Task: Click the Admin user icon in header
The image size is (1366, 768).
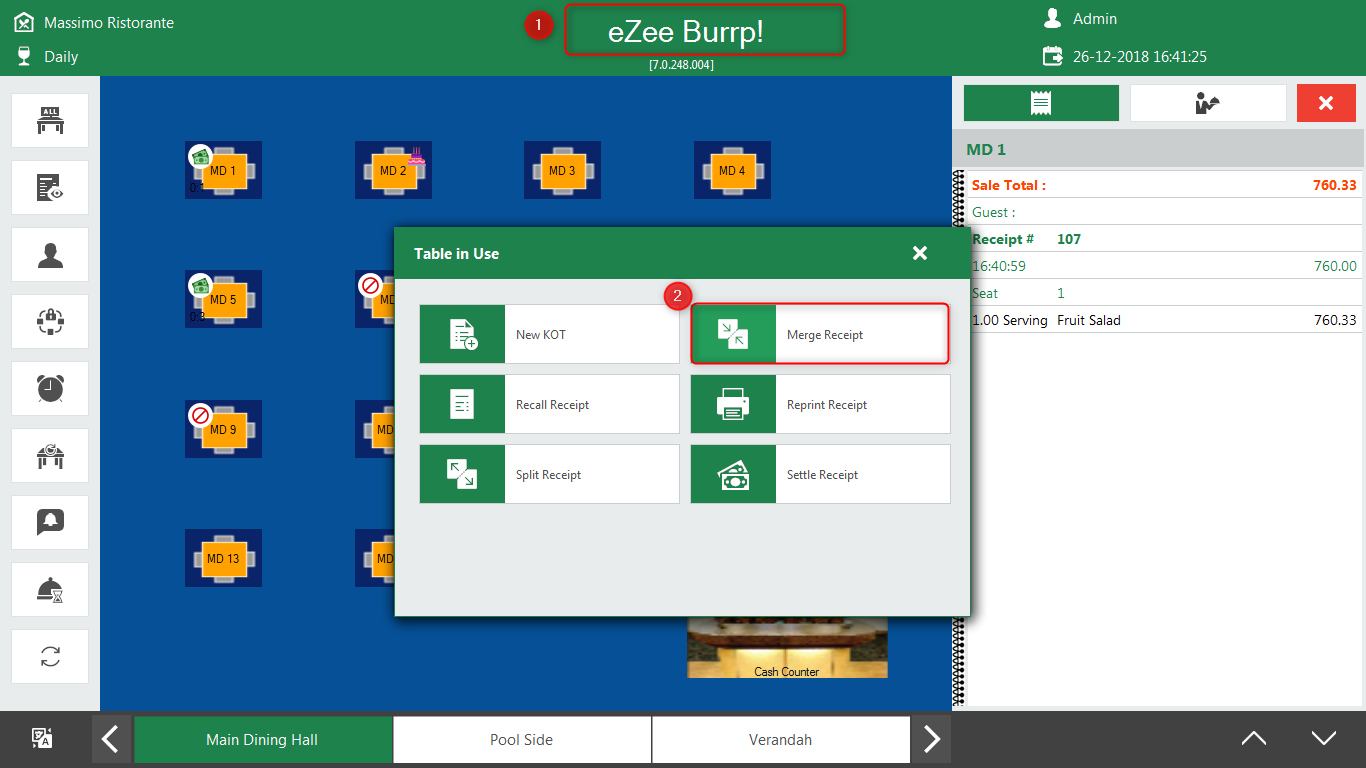Action: 1052,18
